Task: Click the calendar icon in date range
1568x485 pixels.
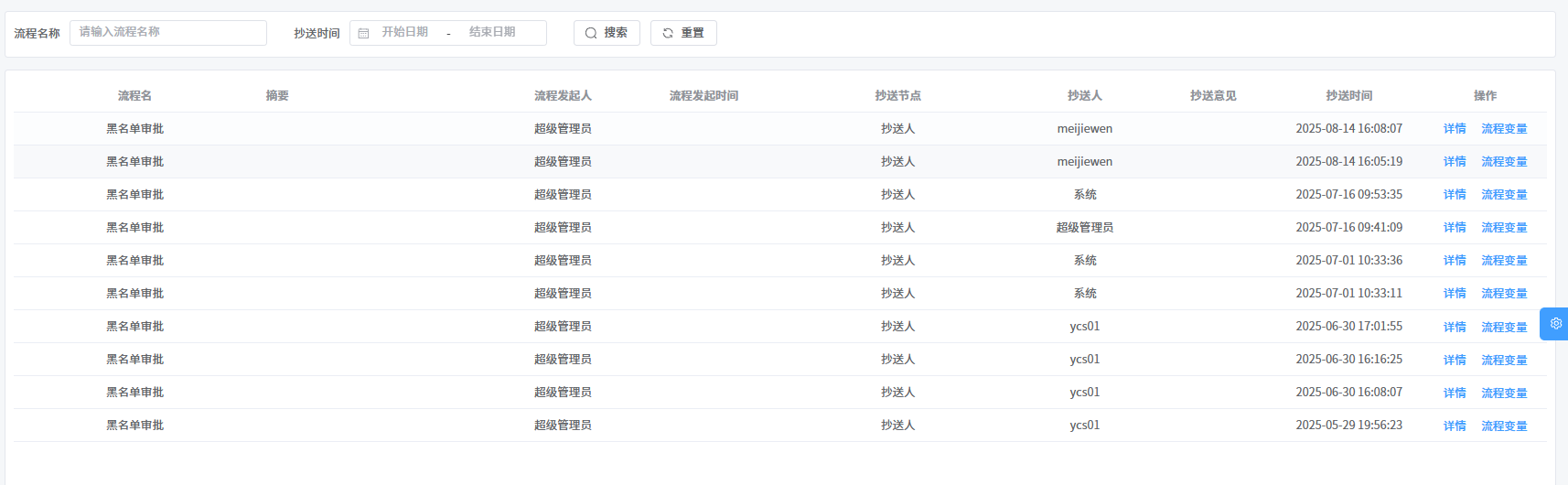Action: pos(363,33)
